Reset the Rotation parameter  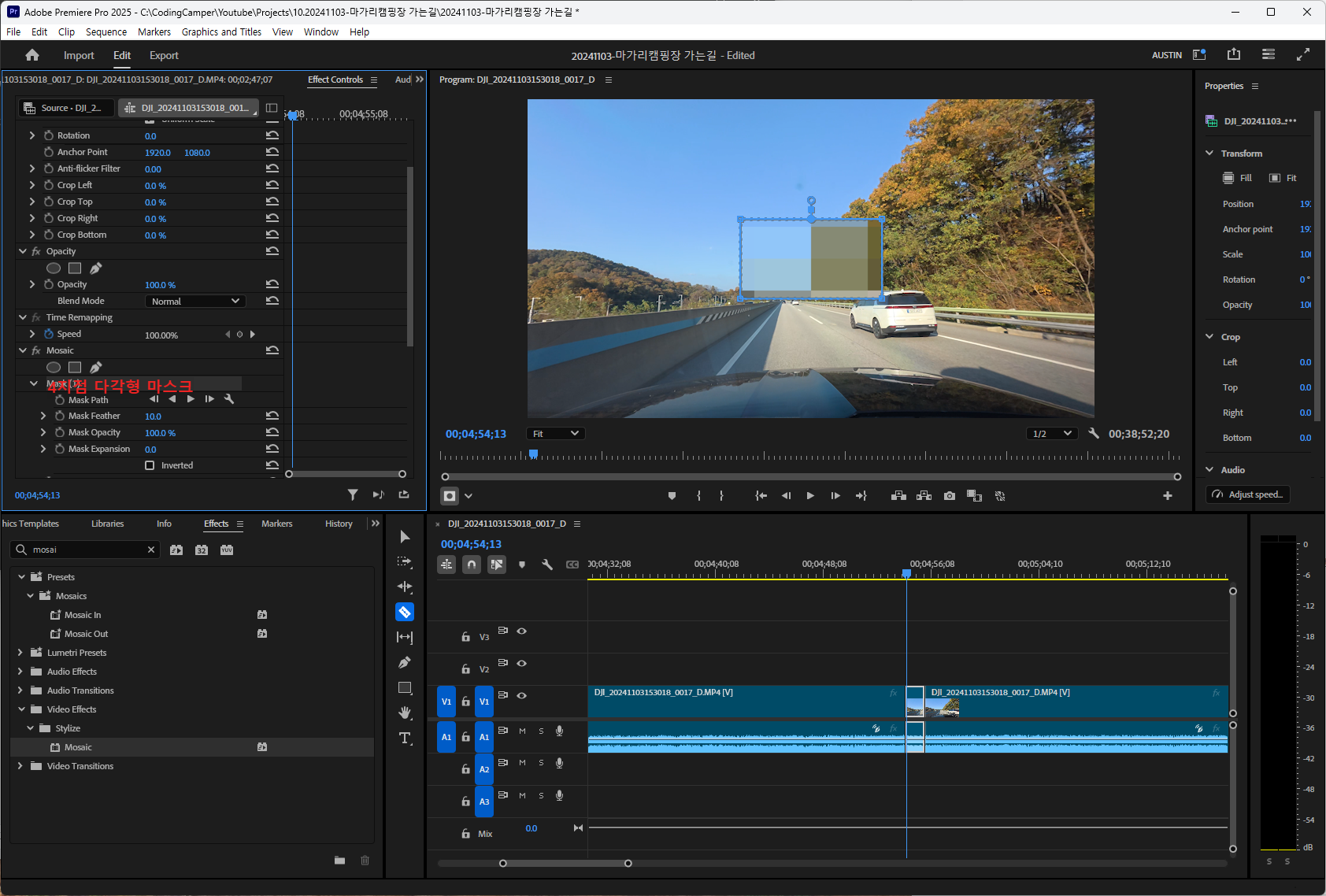[272, 135]
